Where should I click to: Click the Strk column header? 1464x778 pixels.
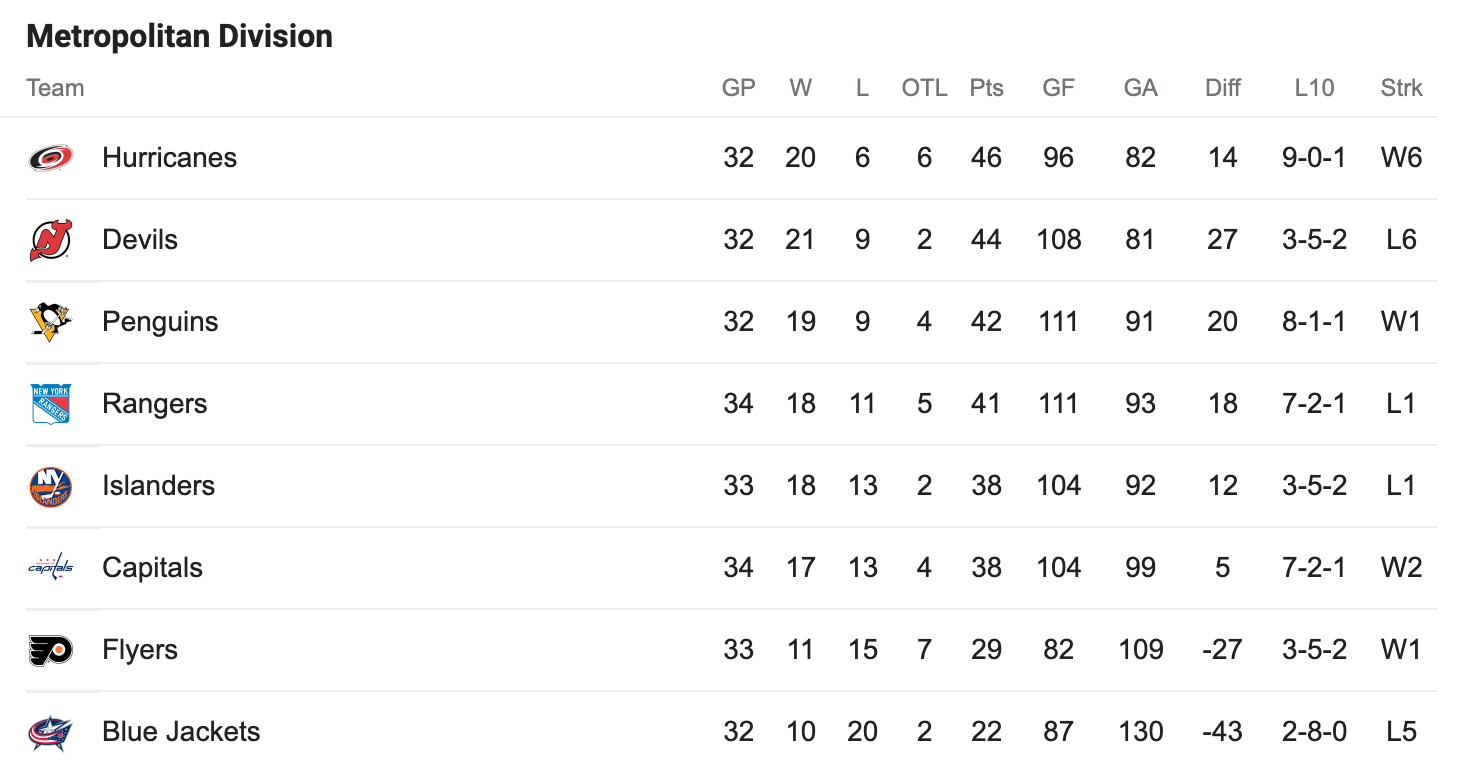tap(1401, 88)
